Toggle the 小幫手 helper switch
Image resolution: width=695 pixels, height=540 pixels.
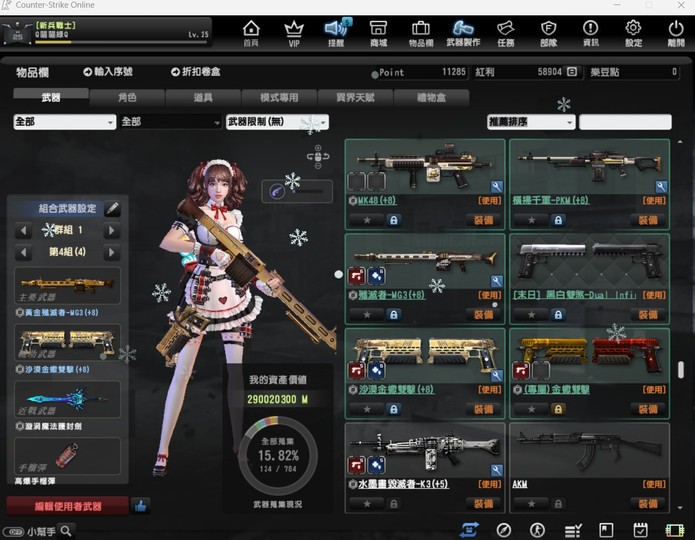point(14,531)
